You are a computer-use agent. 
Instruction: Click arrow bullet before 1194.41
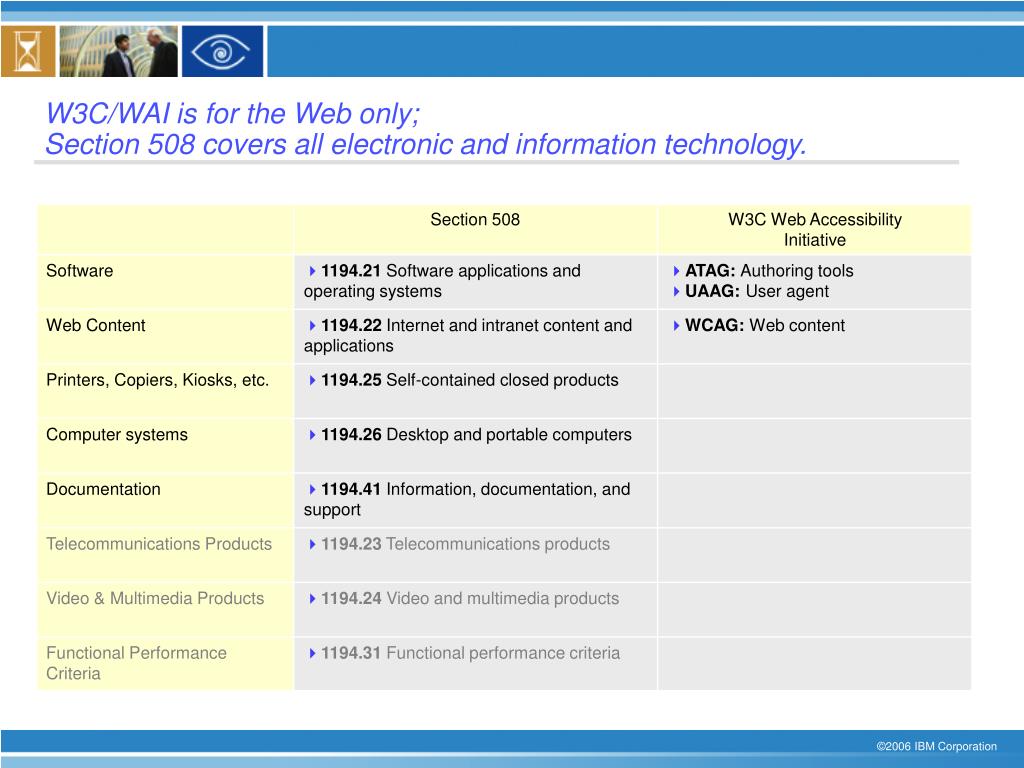(x=312, y=490)
